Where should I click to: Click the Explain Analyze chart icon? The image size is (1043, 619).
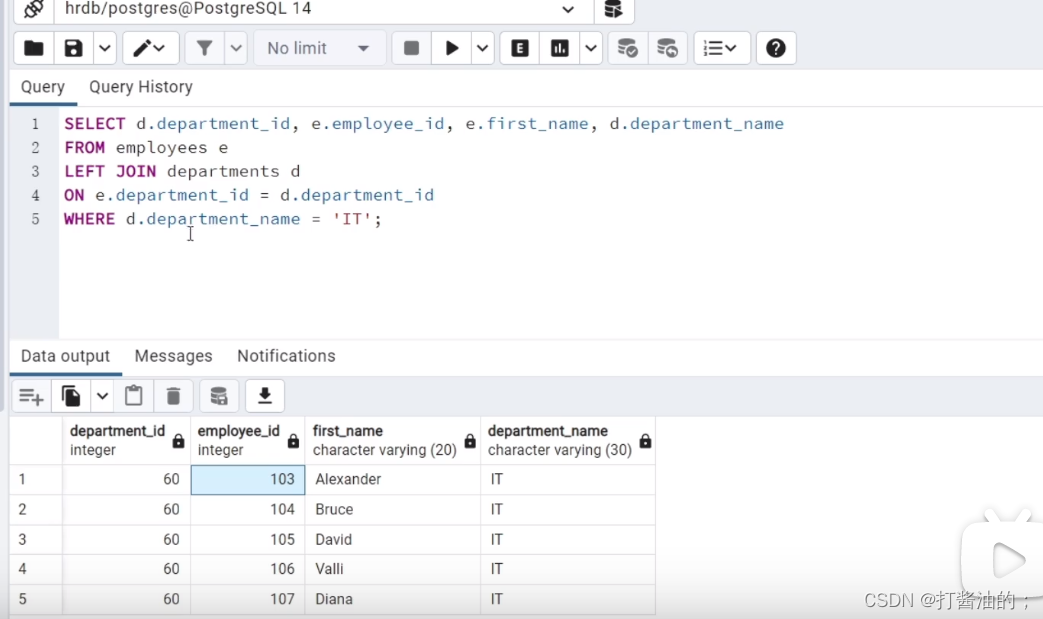tap(559, 49)
